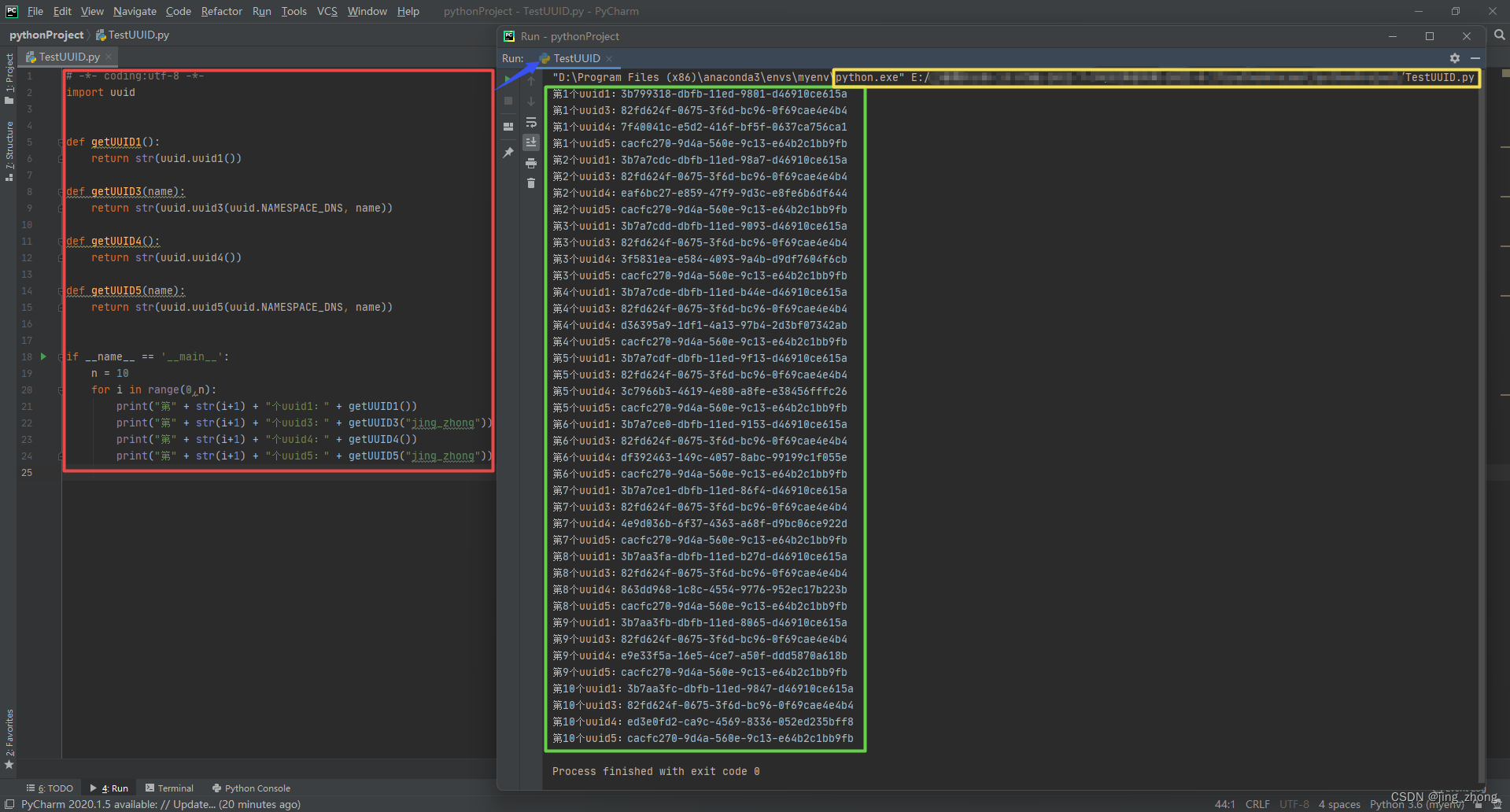Open the Edit menu
1510x812 pixels.
[62, 11]
